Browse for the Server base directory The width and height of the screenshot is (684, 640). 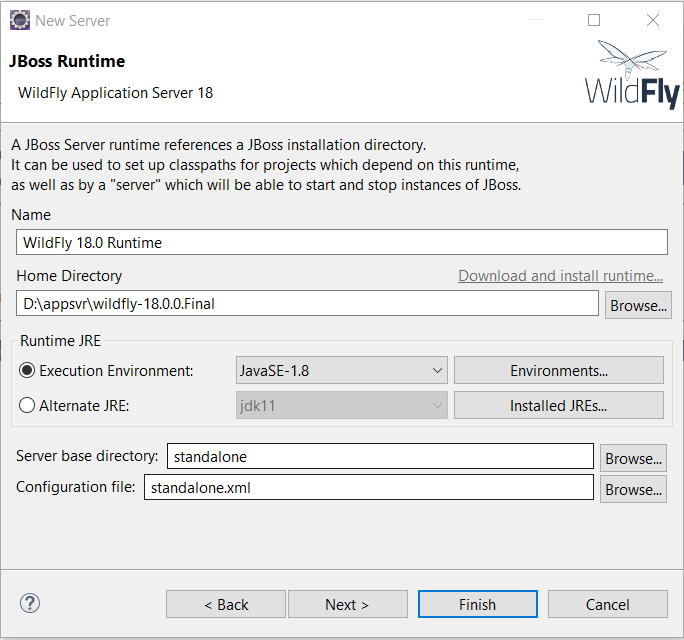[x=633, y=458]
